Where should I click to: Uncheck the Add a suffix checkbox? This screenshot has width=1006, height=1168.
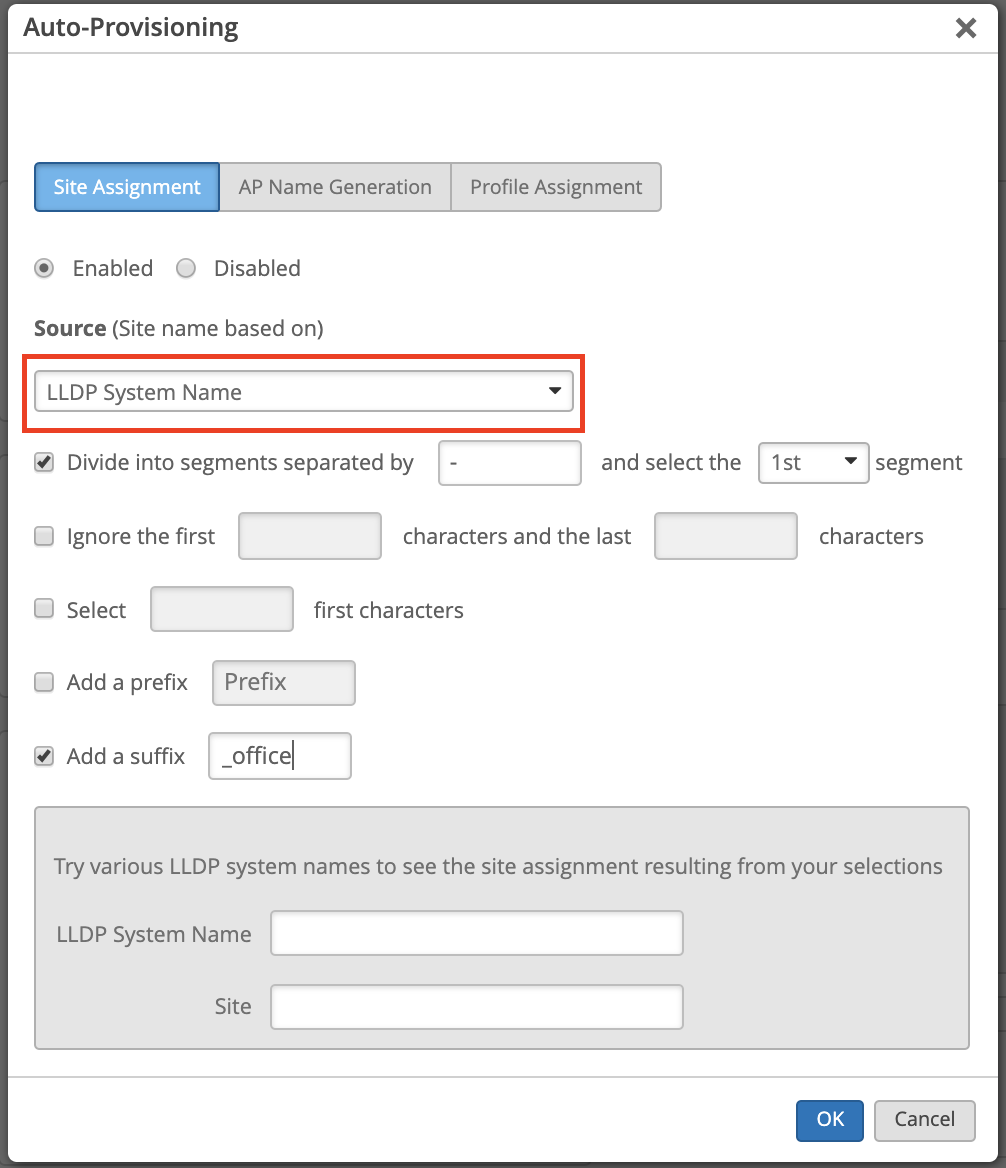click(44, 756)
